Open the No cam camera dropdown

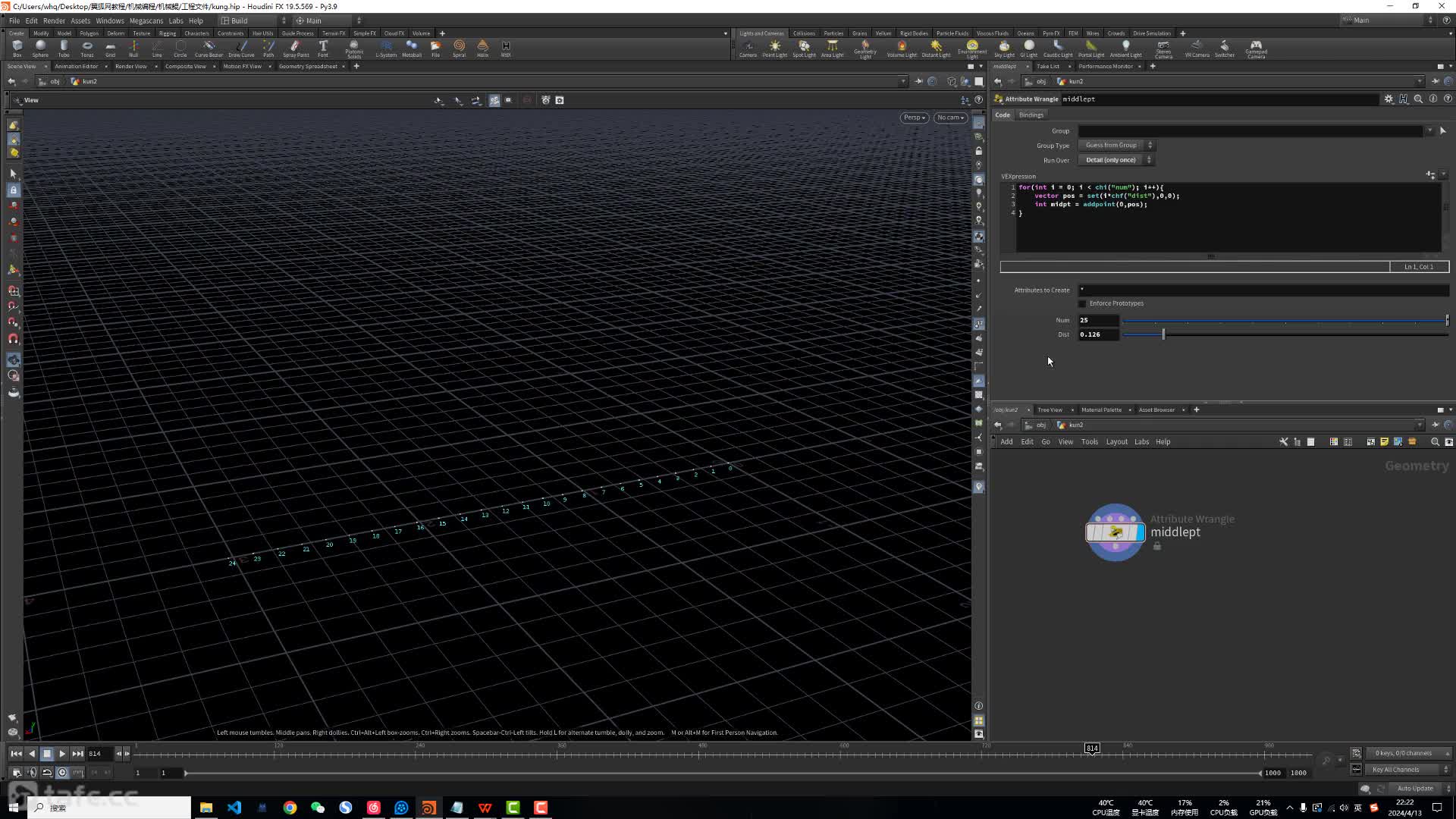[950, 118]
